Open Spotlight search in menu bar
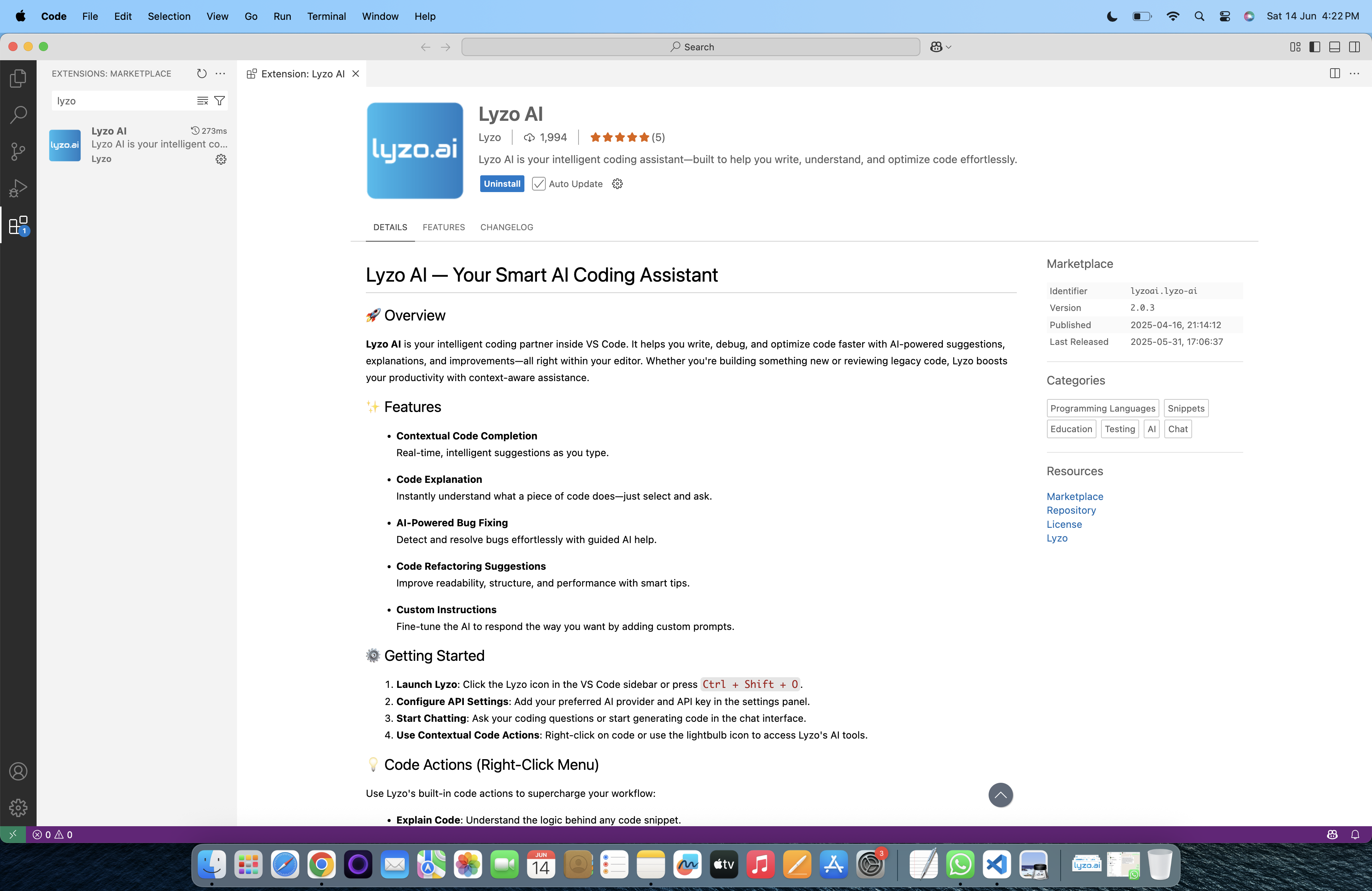The height and width of the screenshot is (891, 1372). tap(1199, 16)
